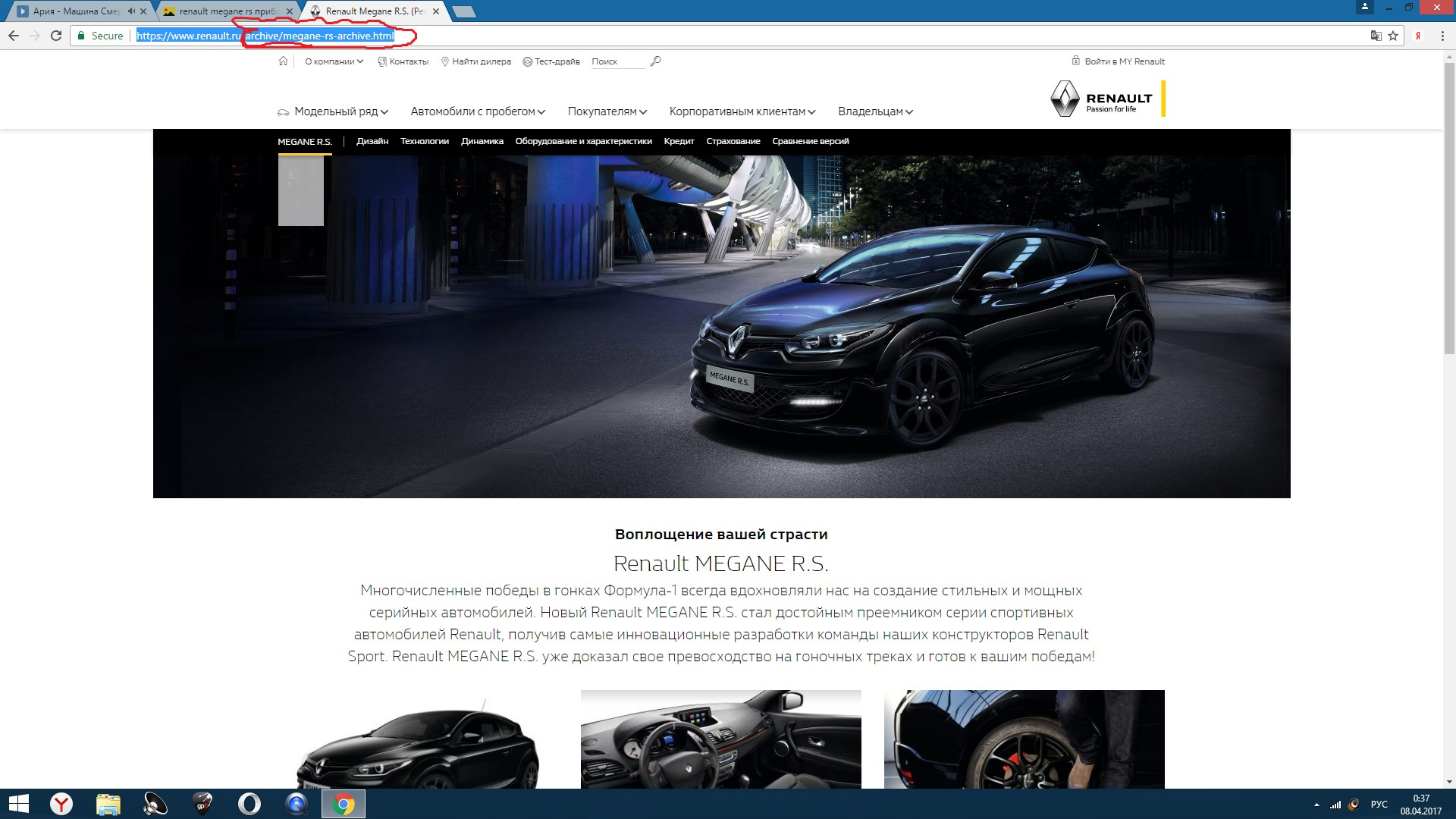
Task: Click the Chrome profile person icon
Action: click(1365, 7)
